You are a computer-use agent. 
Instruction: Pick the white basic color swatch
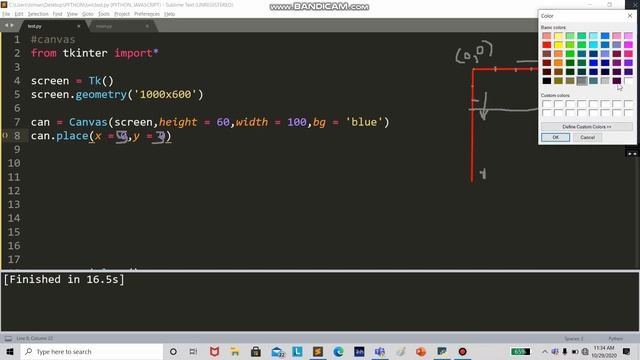click(x=628, y=80)
